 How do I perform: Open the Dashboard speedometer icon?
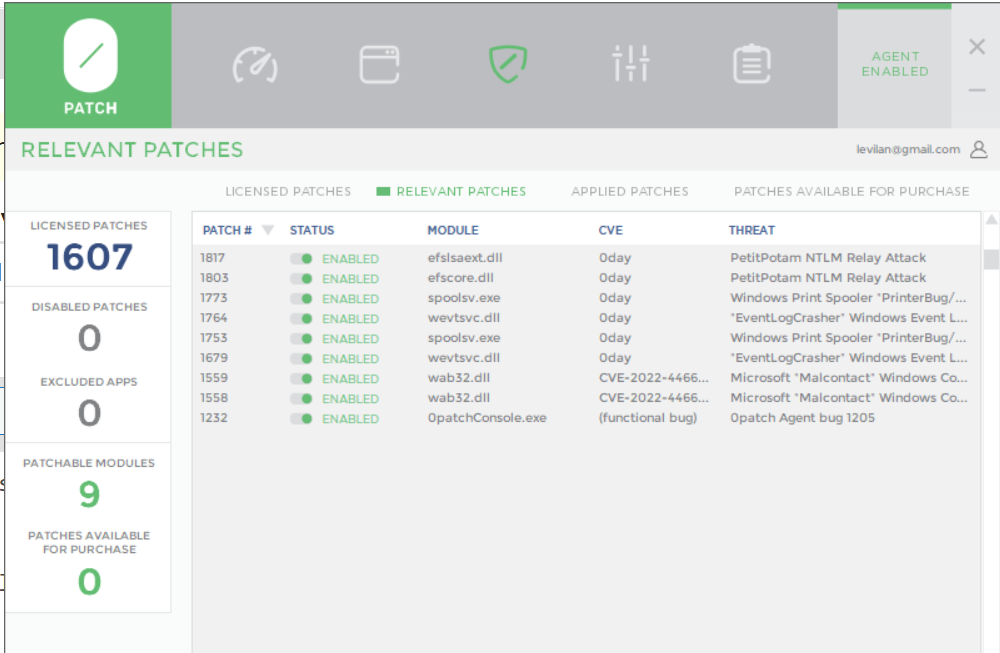pyautogui.click(x=255, y=65)
